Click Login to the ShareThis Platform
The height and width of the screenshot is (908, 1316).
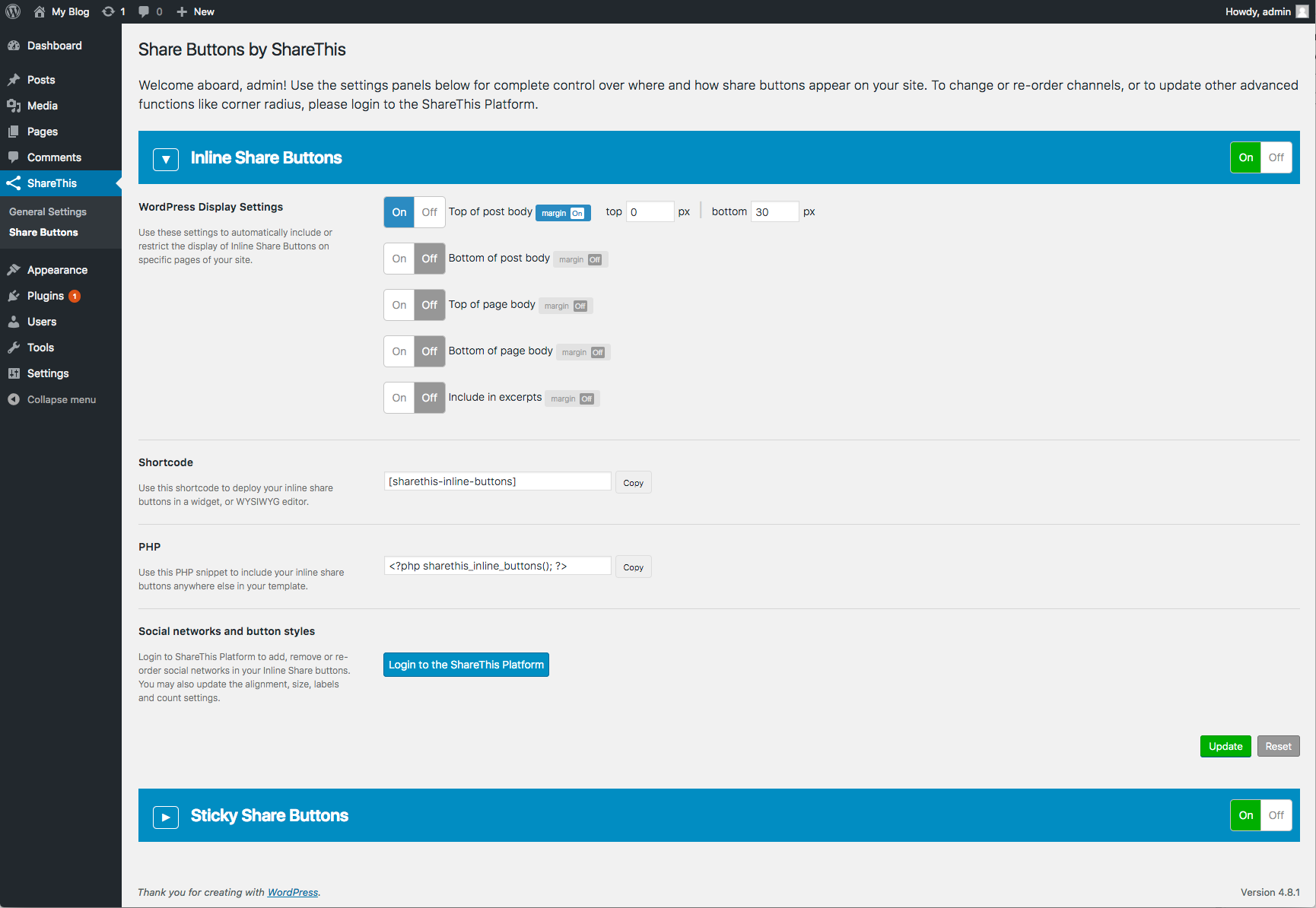pos(466,665)
